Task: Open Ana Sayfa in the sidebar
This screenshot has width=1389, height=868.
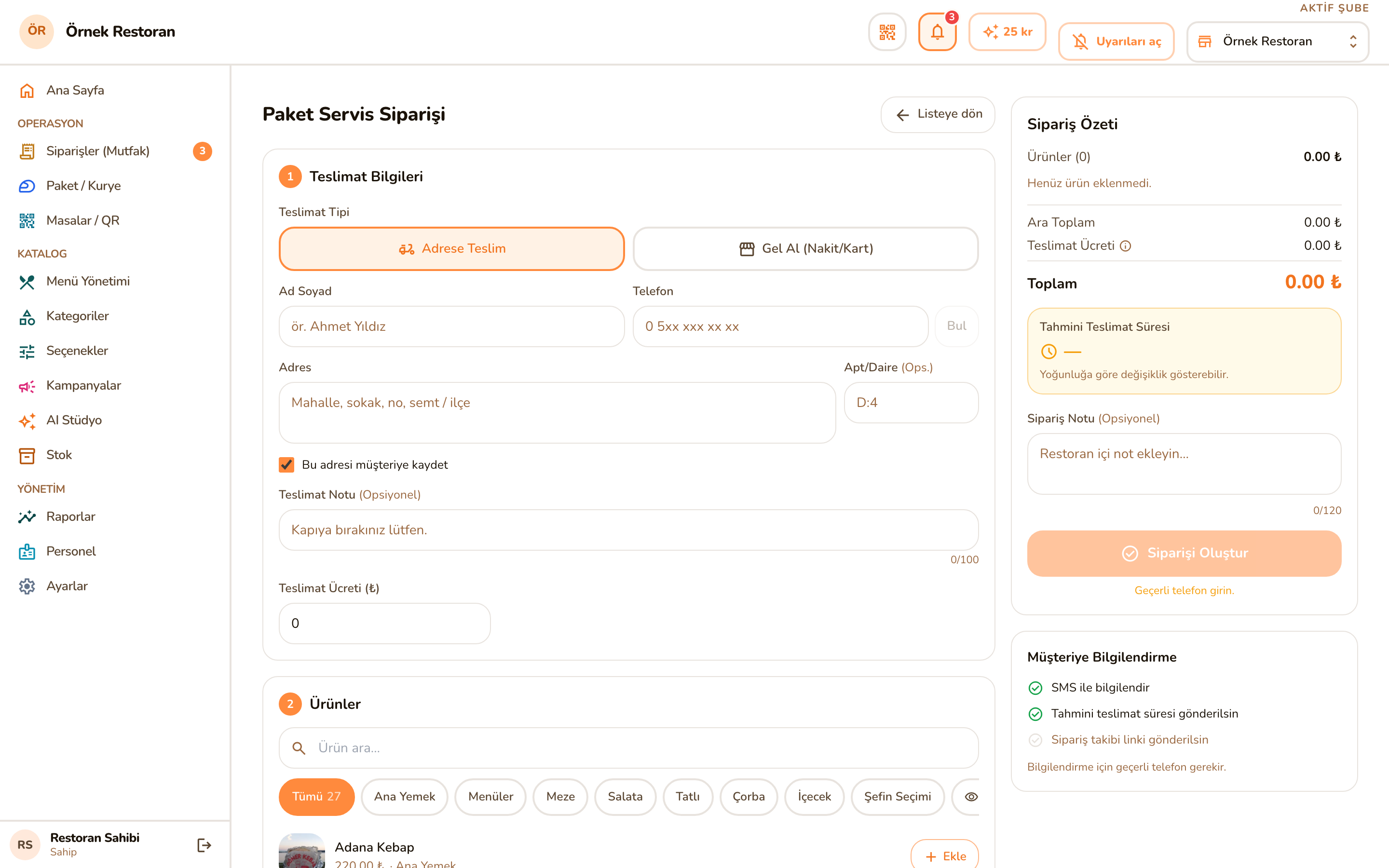Action: (115, 90)
